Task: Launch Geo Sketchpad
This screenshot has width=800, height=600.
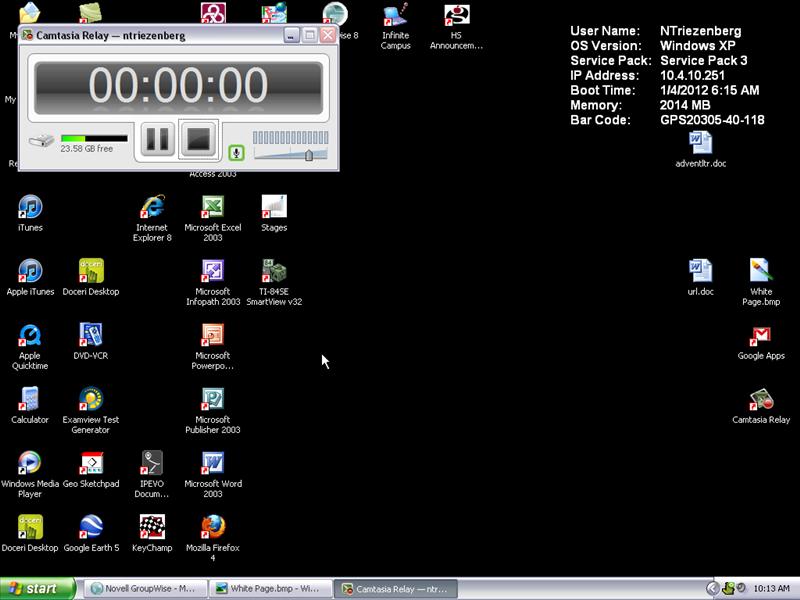Action: pos(91,470)
